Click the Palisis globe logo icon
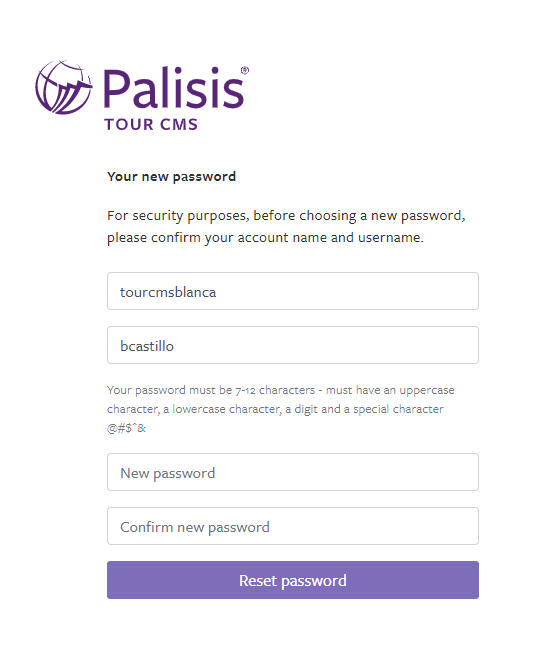 (x=64, y=87)
